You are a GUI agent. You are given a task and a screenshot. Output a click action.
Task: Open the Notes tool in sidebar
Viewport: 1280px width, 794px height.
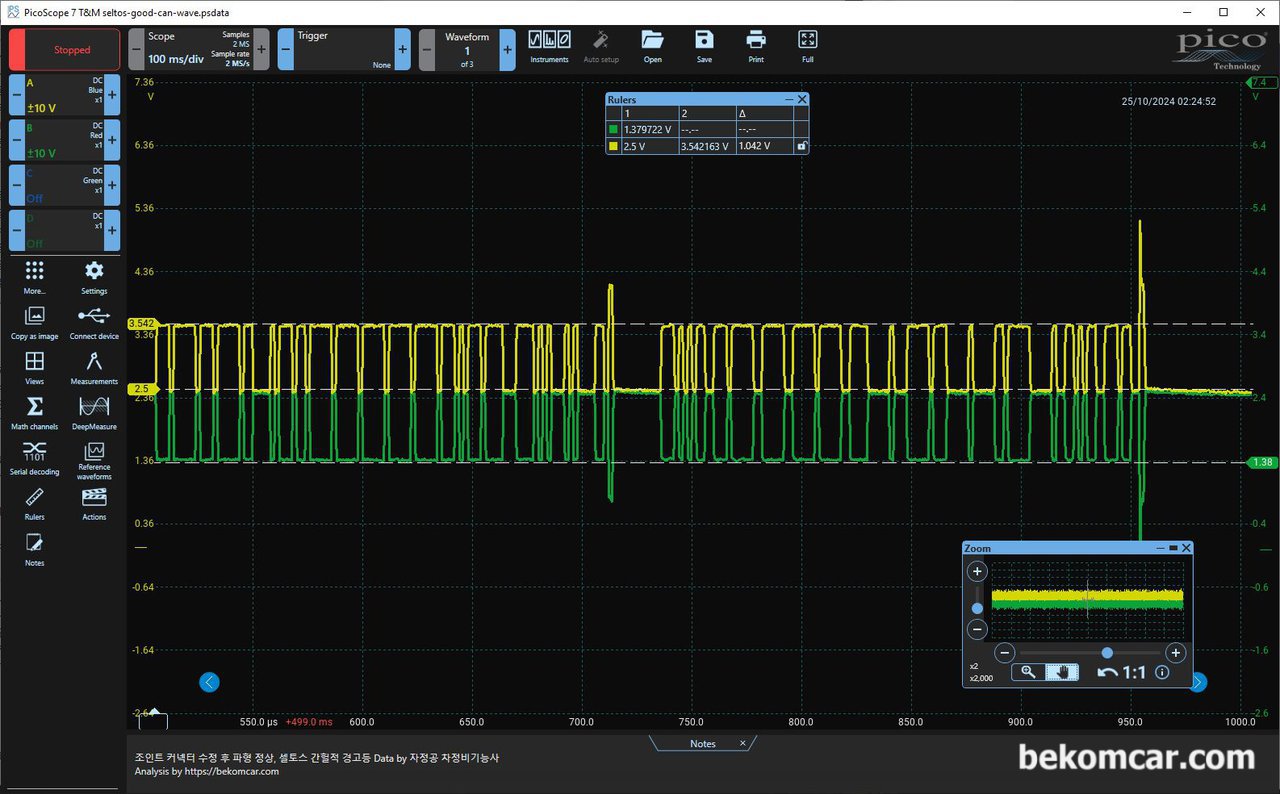pos(35,550)
